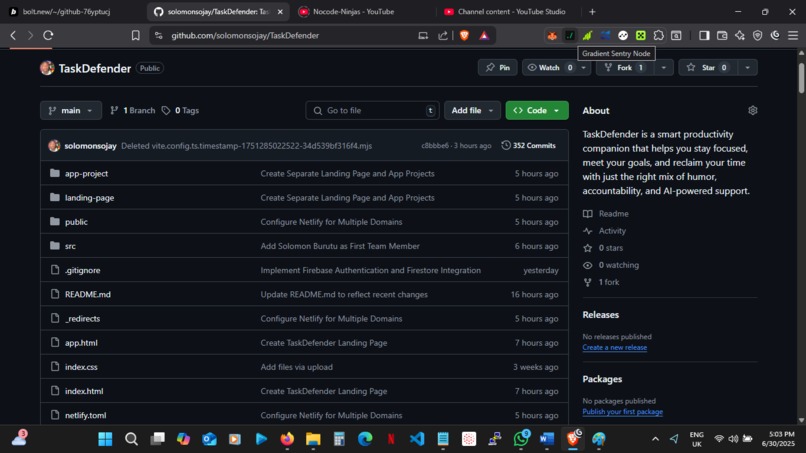
Task: Toggle the browser sidebar panel icon
Action: click(x=704, y=35)
